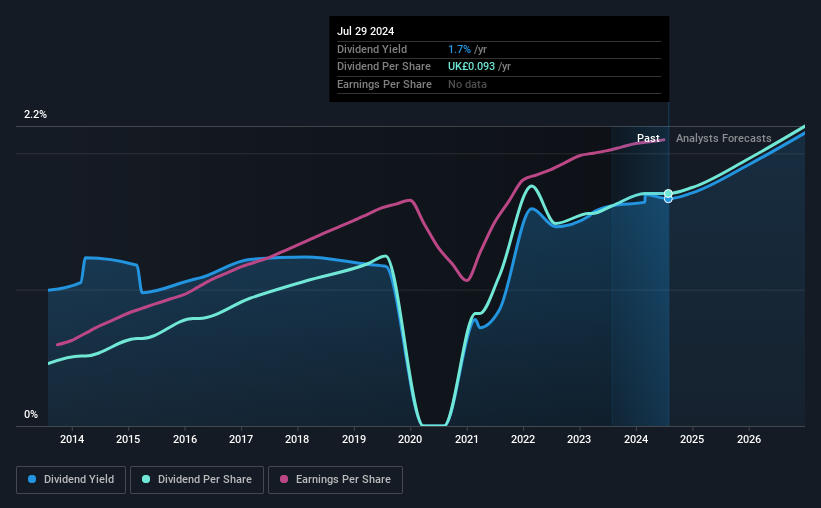Click the tooltip Dividend Yield row label

[372, 49]
